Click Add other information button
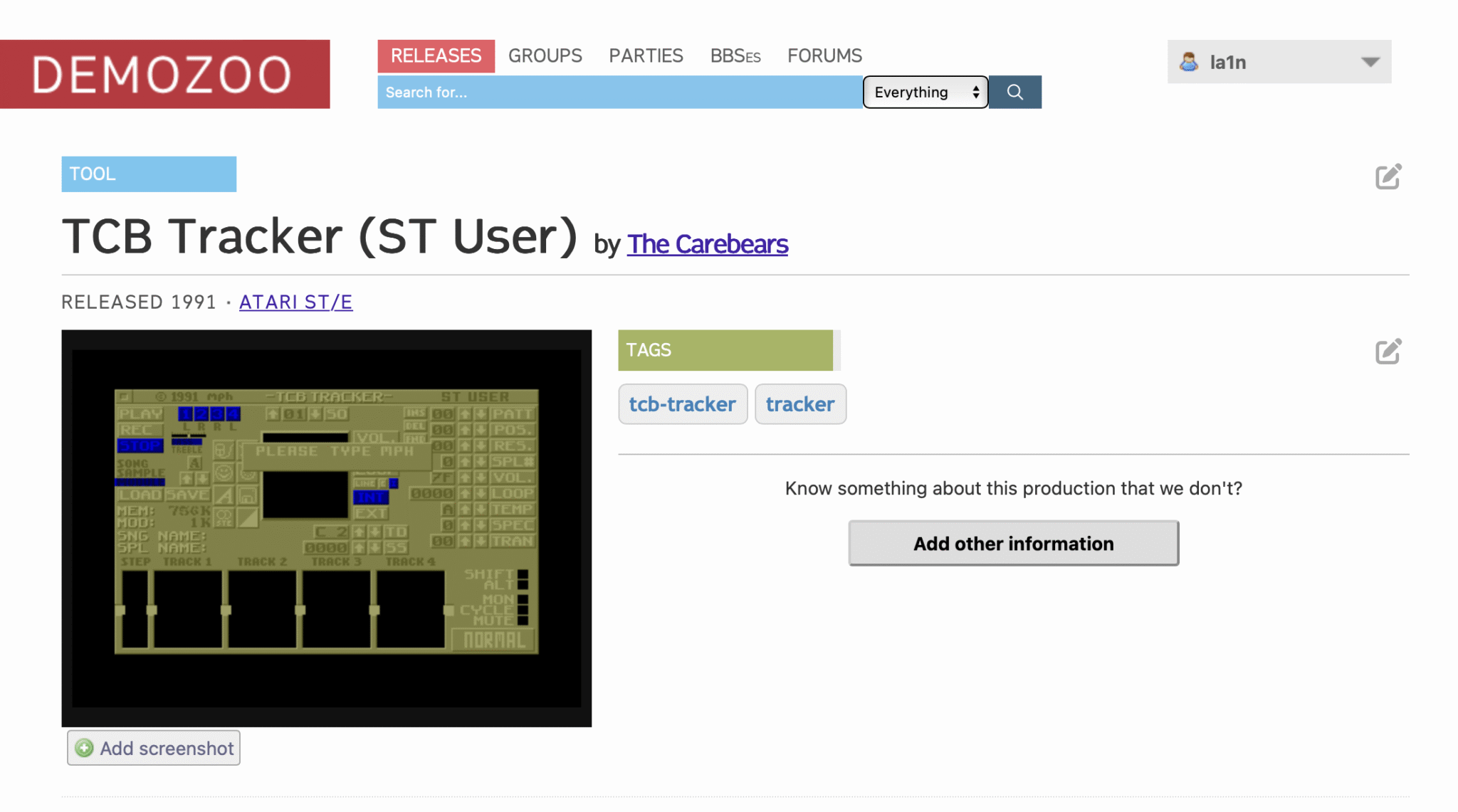 (x=1013, y=543)
